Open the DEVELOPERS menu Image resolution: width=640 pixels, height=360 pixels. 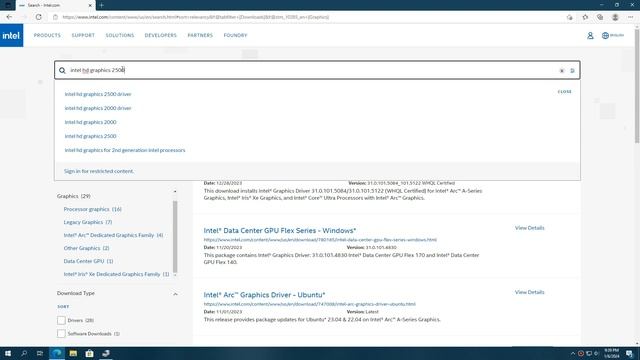click(160, 36)
